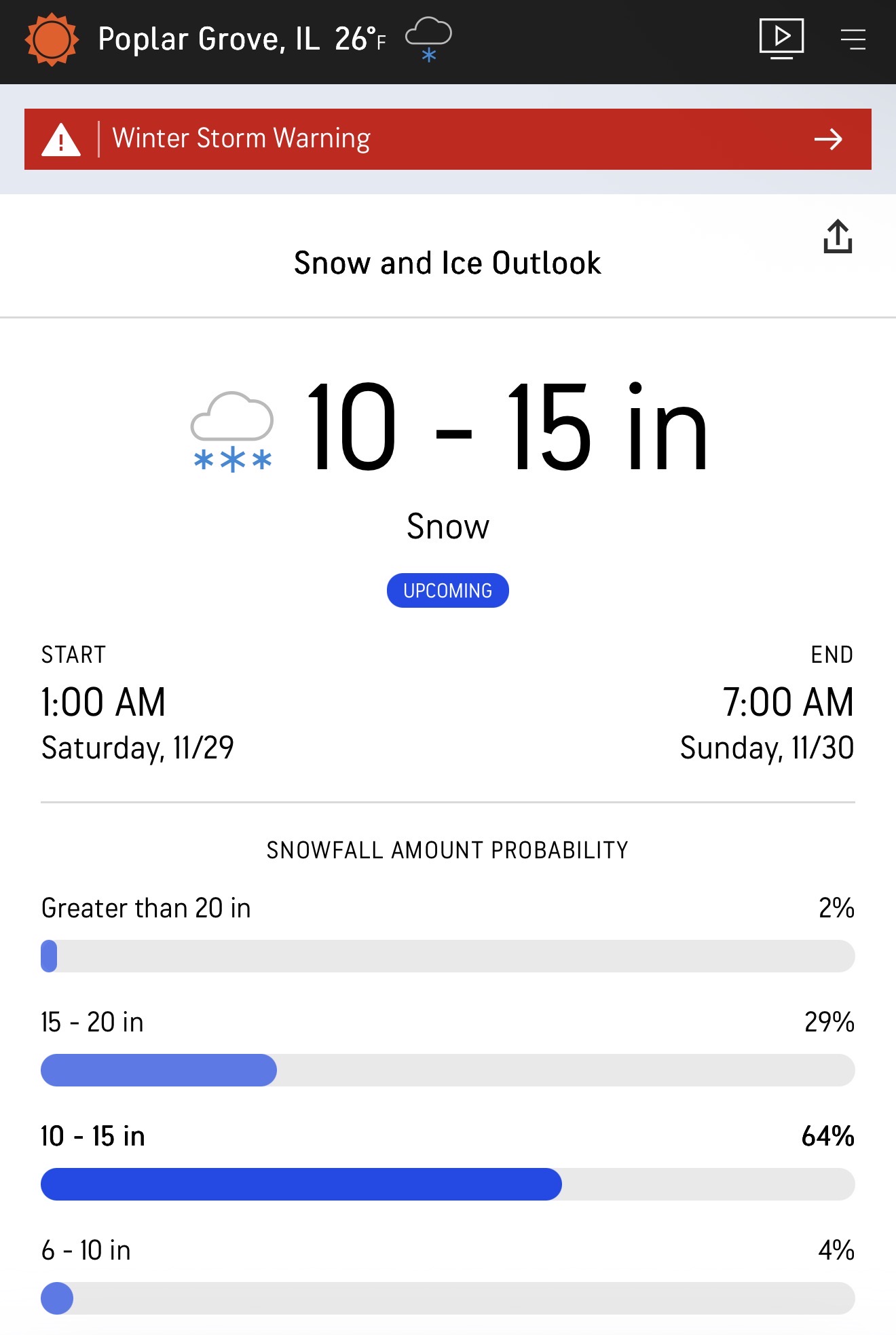Viewport: 896px width, 1335px height.
Task: Open the video player icon
Action: coord(781,39)
